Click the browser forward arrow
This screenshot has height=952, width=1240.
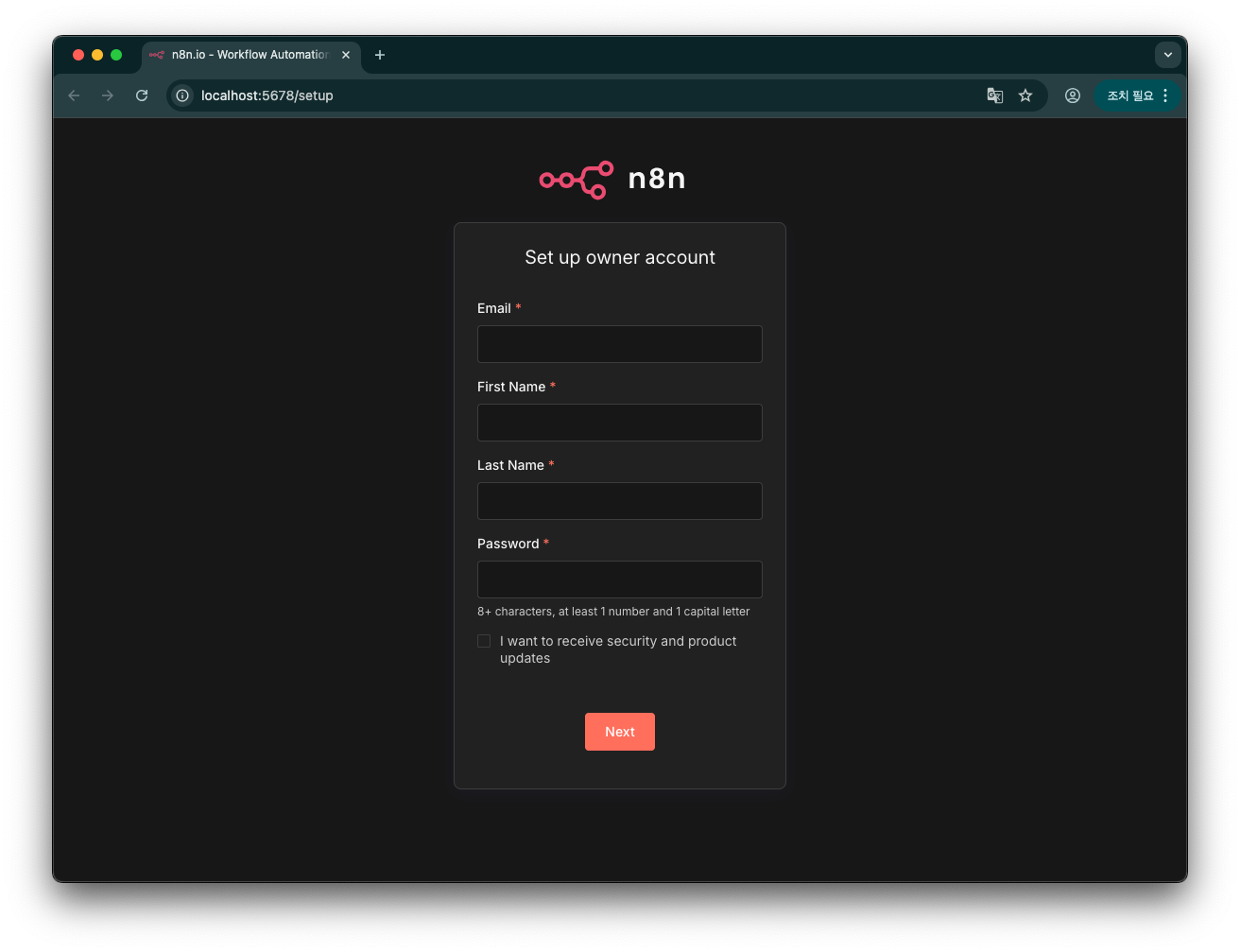pyautogui.click(x=108, y=95)
